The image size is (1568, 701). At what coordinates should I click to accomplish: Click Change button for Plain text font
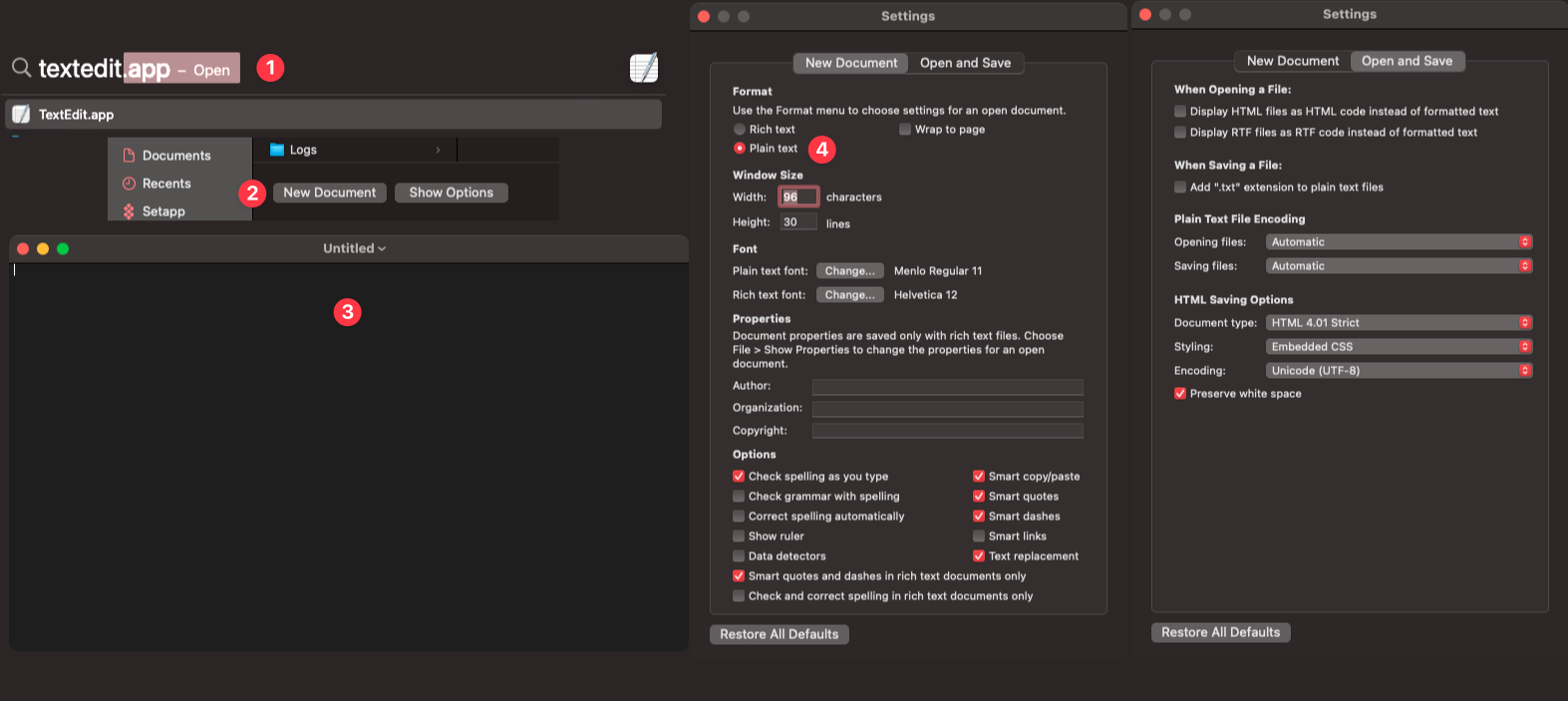point(850,271)
